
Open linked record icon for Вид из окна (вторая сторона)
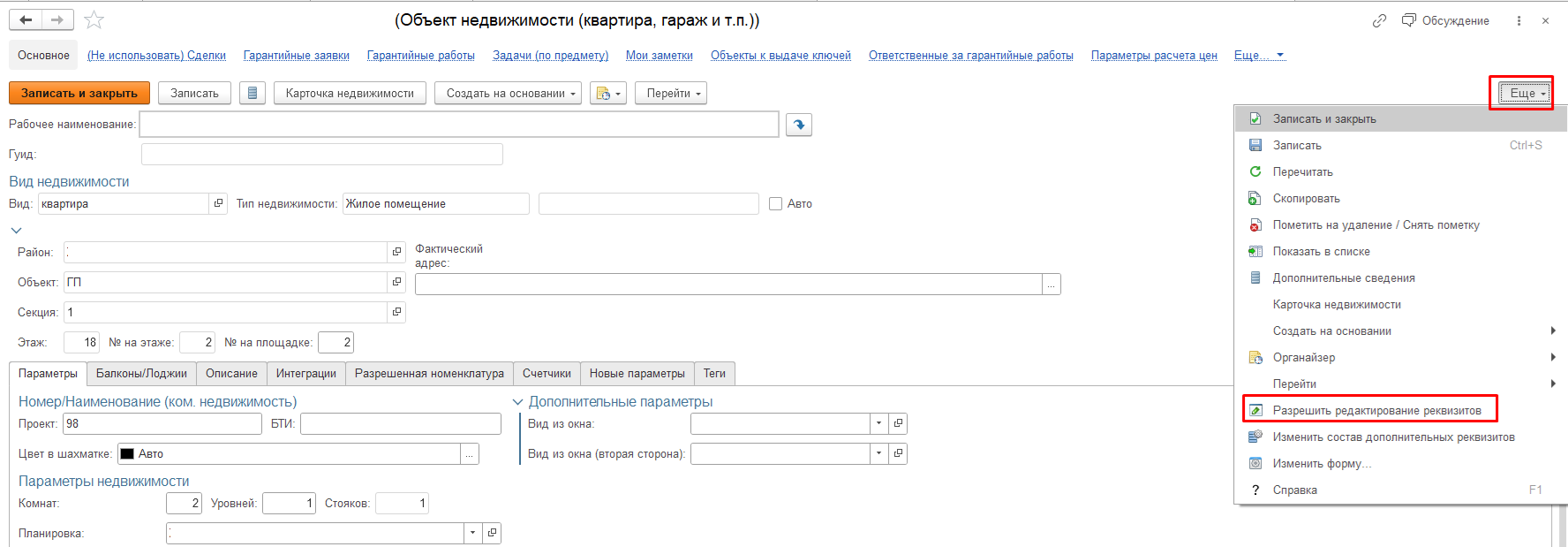[x=898, y=453]
